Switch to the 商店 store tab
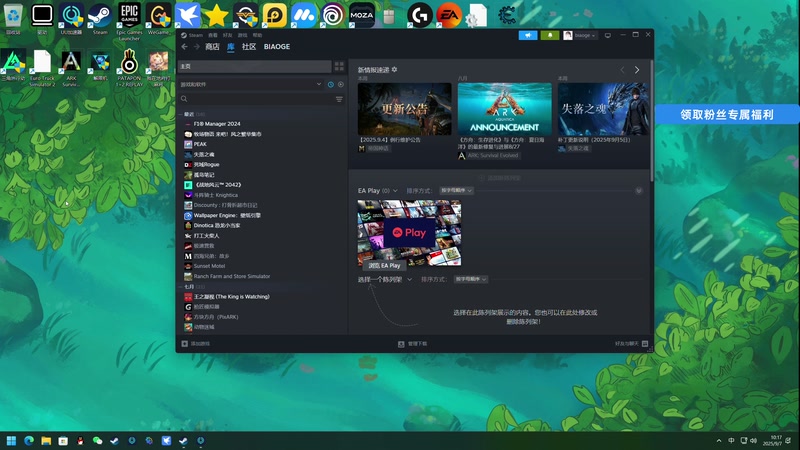Viewport: 800px width, 450px height. coord(212,46)
